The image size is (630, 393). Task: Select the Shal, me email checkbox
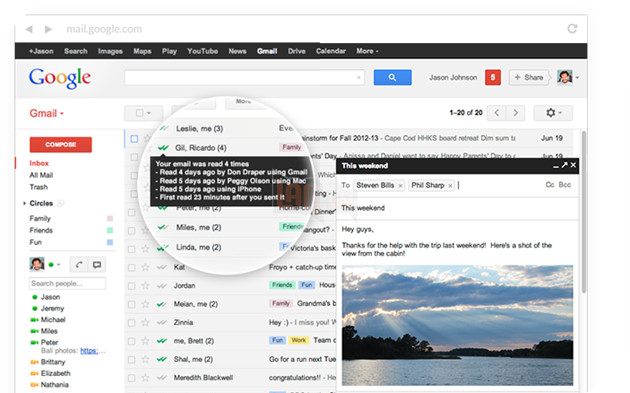131,360
